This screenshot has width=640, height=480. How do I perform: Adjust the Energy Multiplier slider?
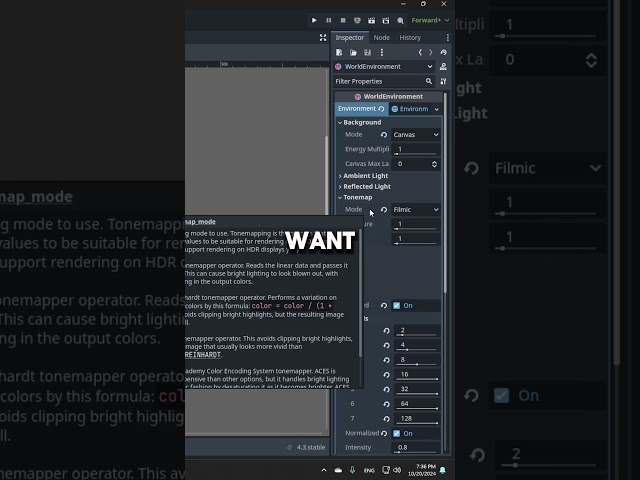point(416,154)
